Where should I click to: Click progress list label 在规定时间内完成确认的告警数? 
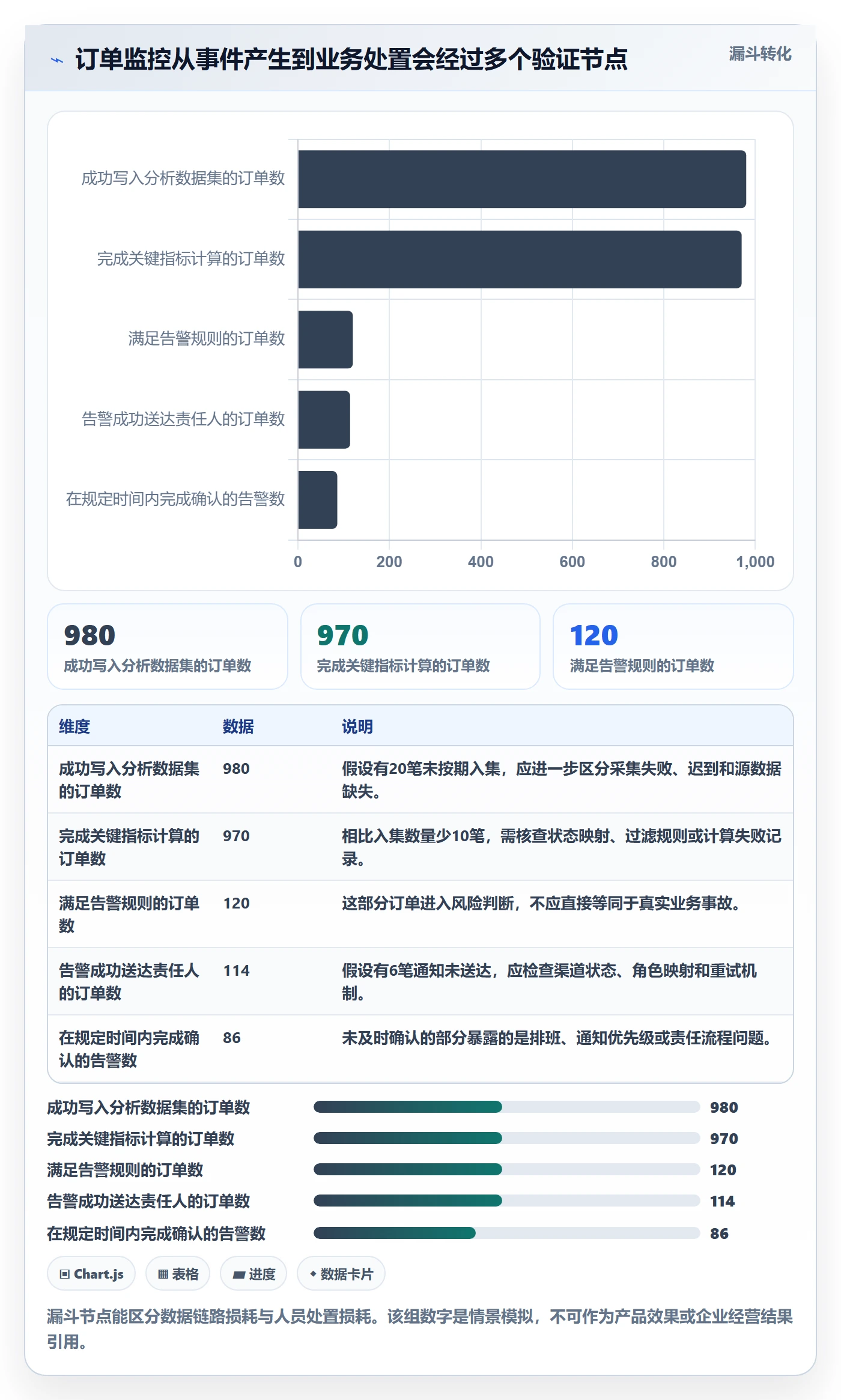pos(156,1234)
